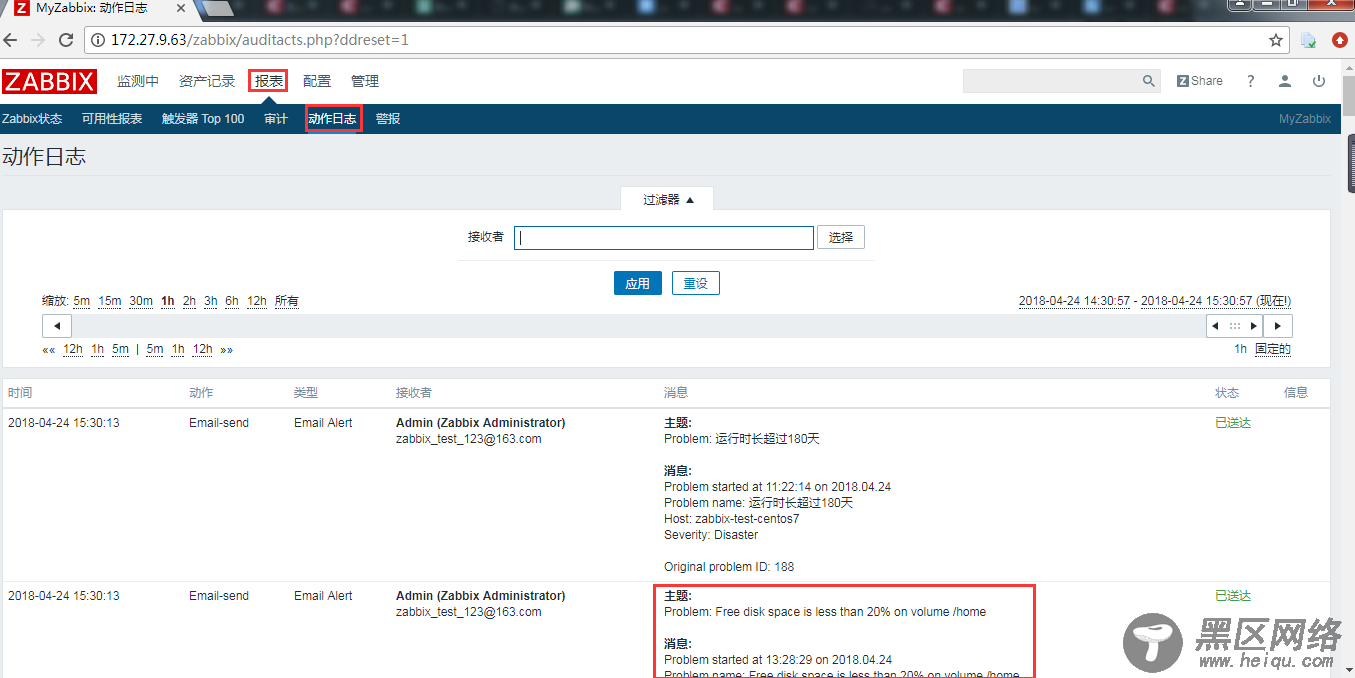Viewport: 1355px width, 678px height.
Task: Go to Zabbix状态 submenu
Action: point(32,119)
